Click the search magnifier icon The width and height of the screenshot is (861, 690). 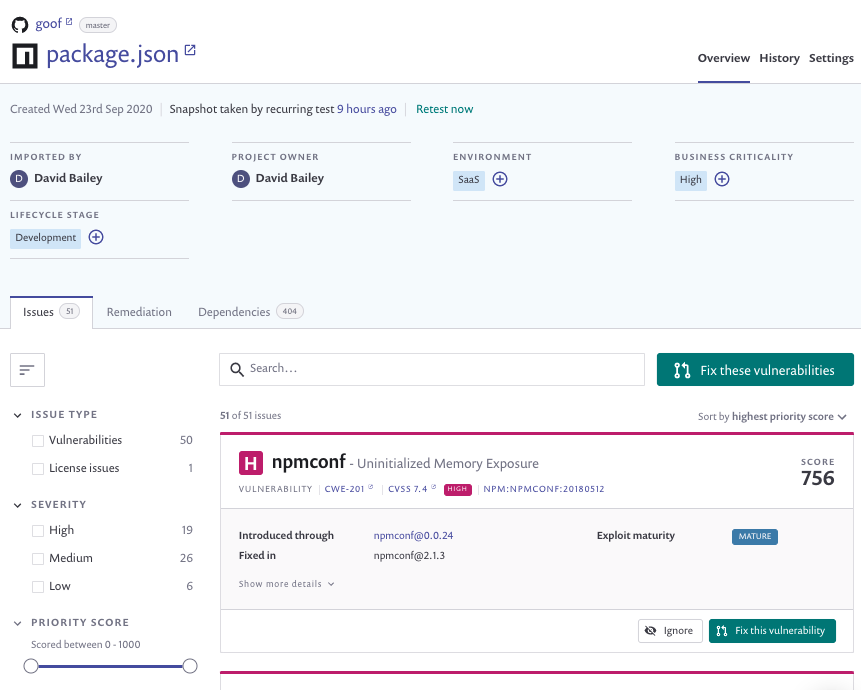point(237,369)
